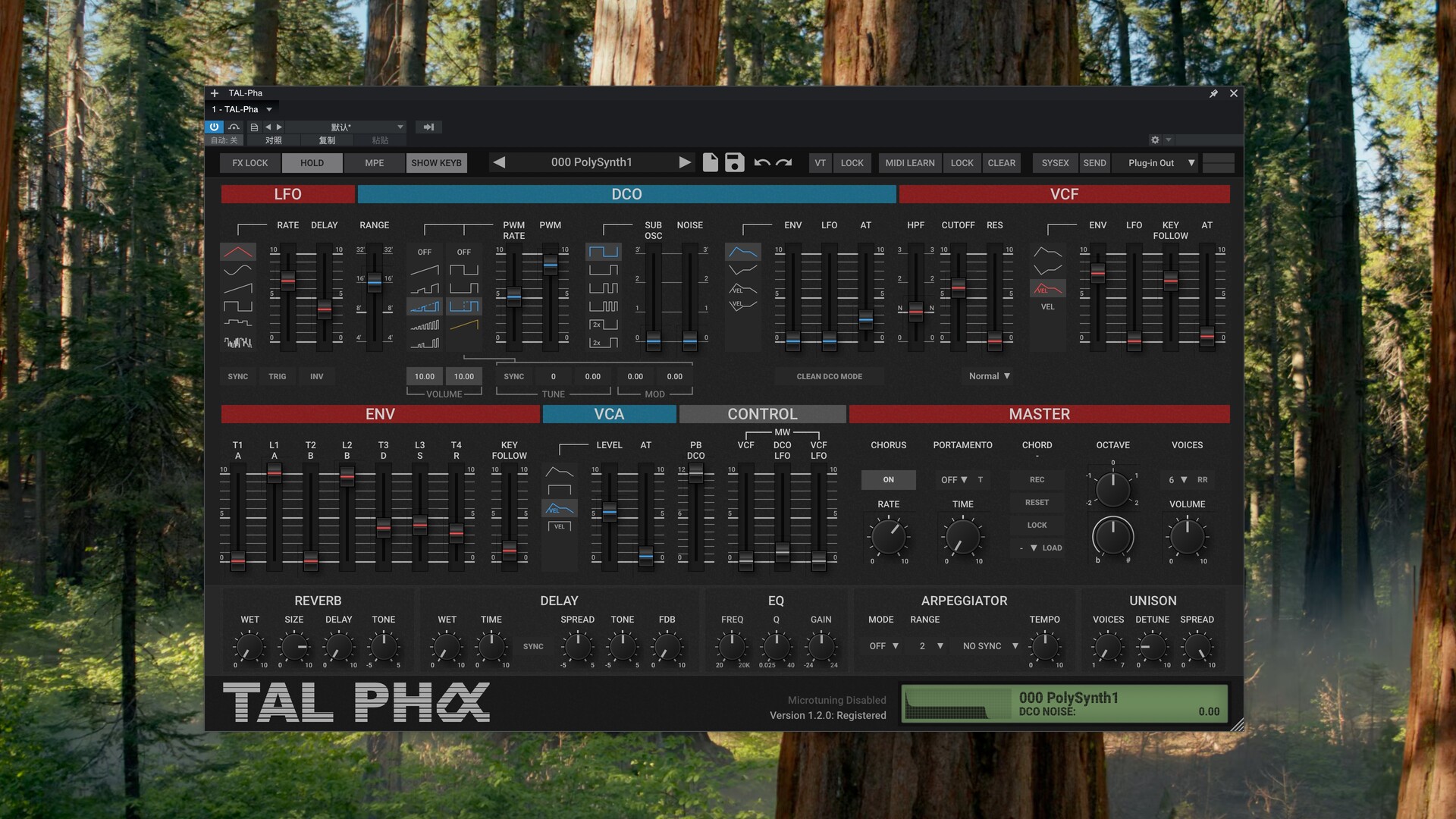1456x819 pixels.
Task: Select the LFO square waveform icon
Action: tap(237, 306)
